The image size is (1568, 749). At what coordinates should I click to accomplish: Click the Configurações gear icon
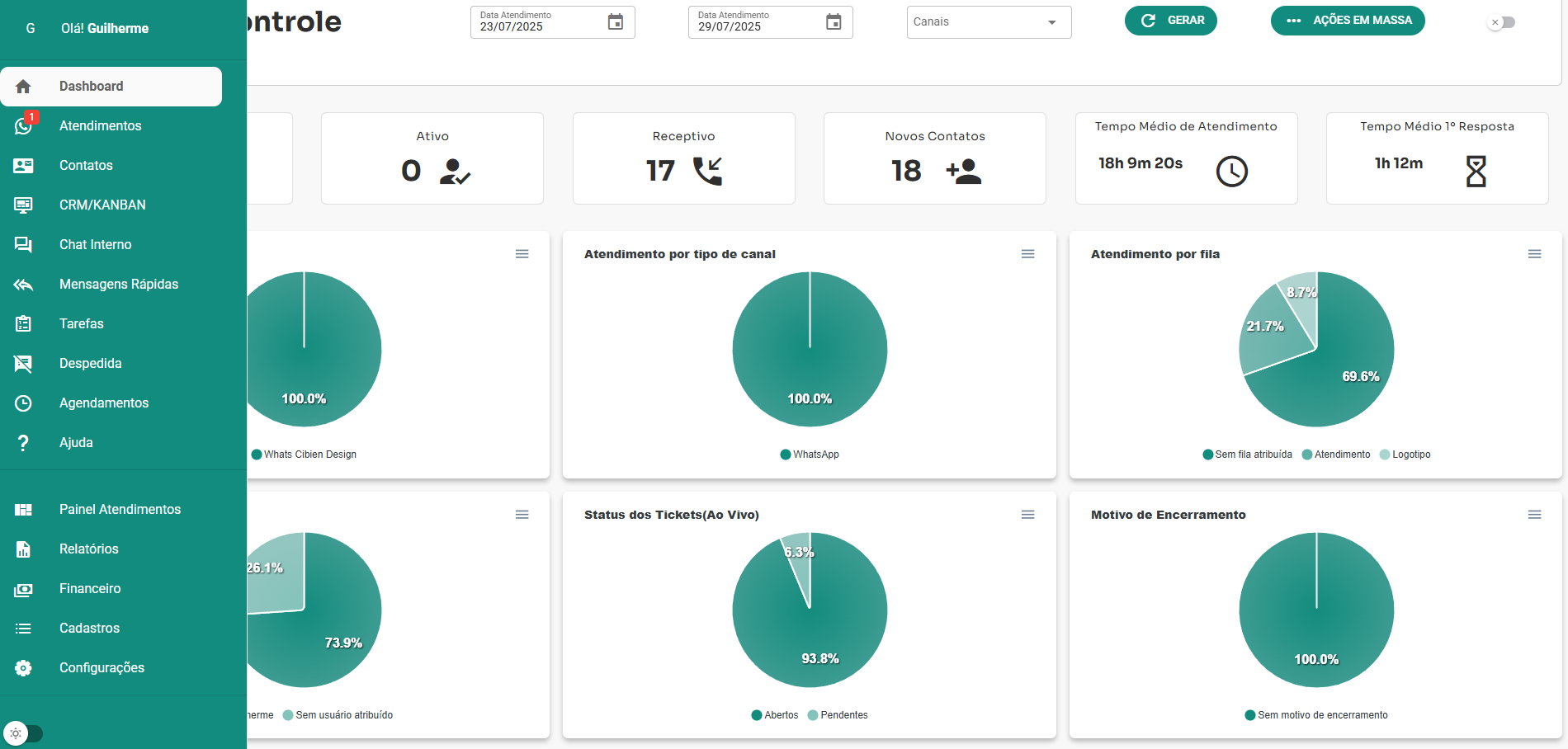pyautogui.click(x=23, y=668)
